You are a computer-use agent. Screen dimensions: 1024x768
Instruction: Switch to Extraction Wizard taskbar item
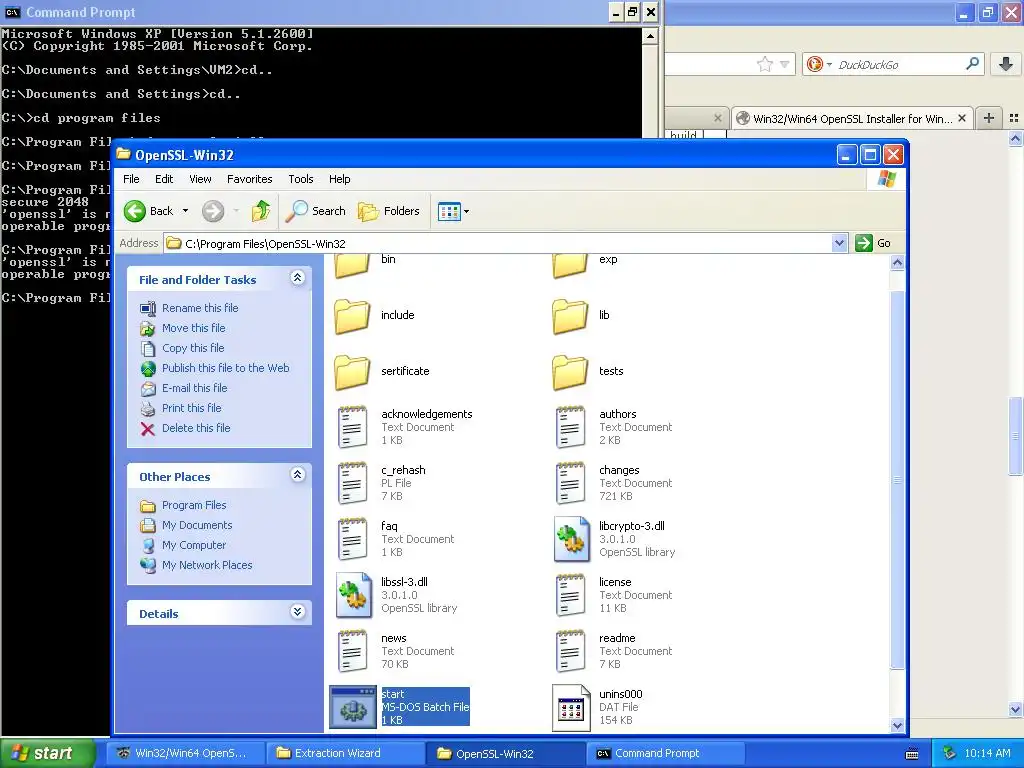tap(345, 753)
